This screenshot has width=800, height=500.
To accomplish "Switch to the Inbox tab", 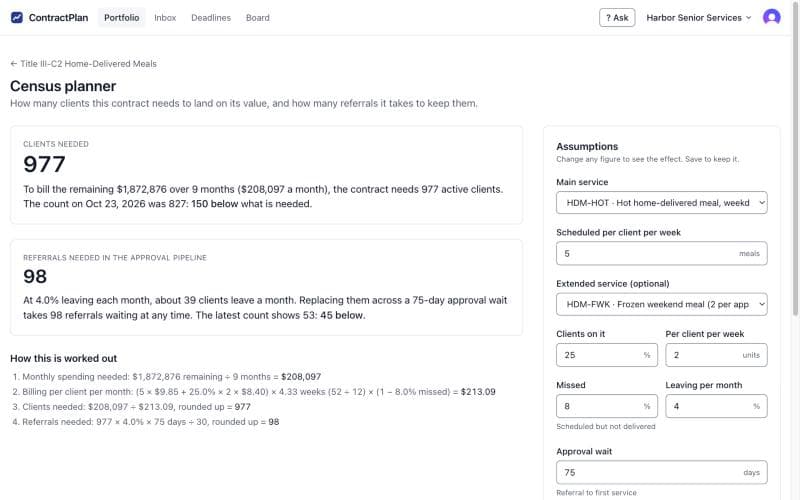I will (165, 17).
